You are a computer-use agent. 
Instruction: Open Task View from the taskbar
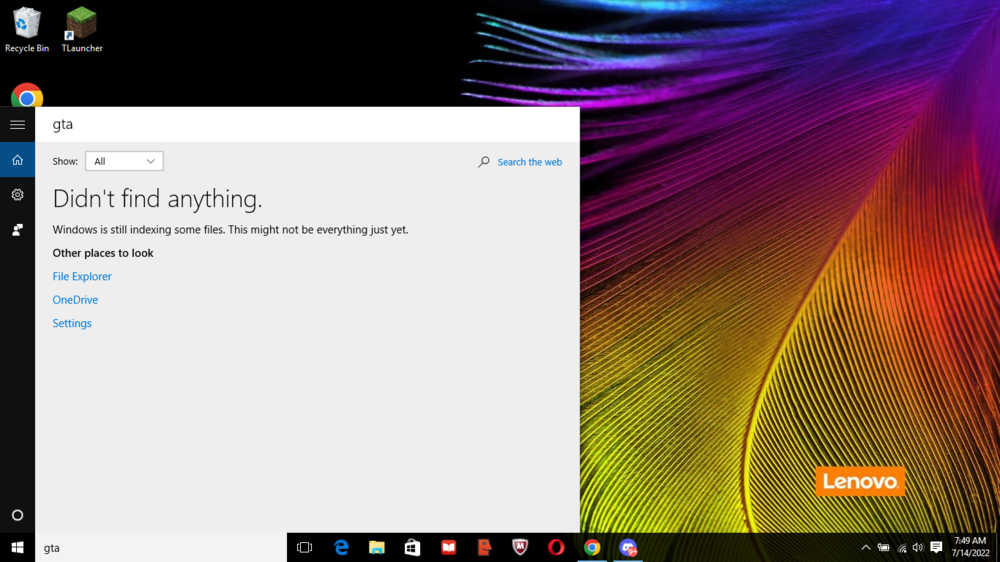point(305,548)
